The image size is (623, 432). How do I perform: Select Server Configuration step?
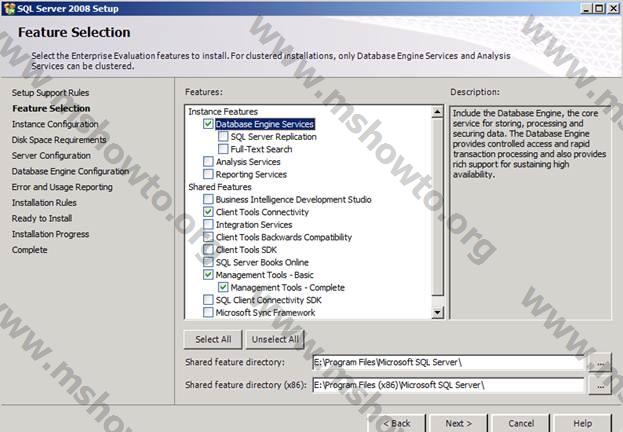click(51, 155)
